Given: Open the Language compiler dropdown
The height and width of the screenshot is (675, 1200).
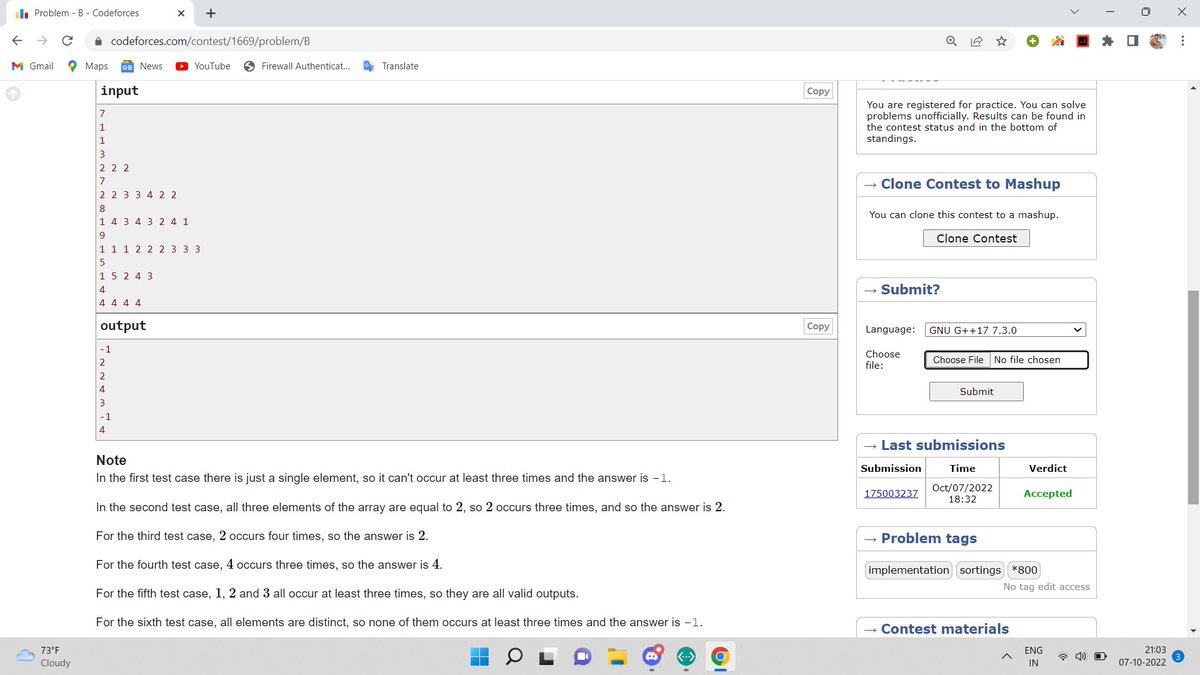Looking at the screenshot, I should coord(1006,329).
